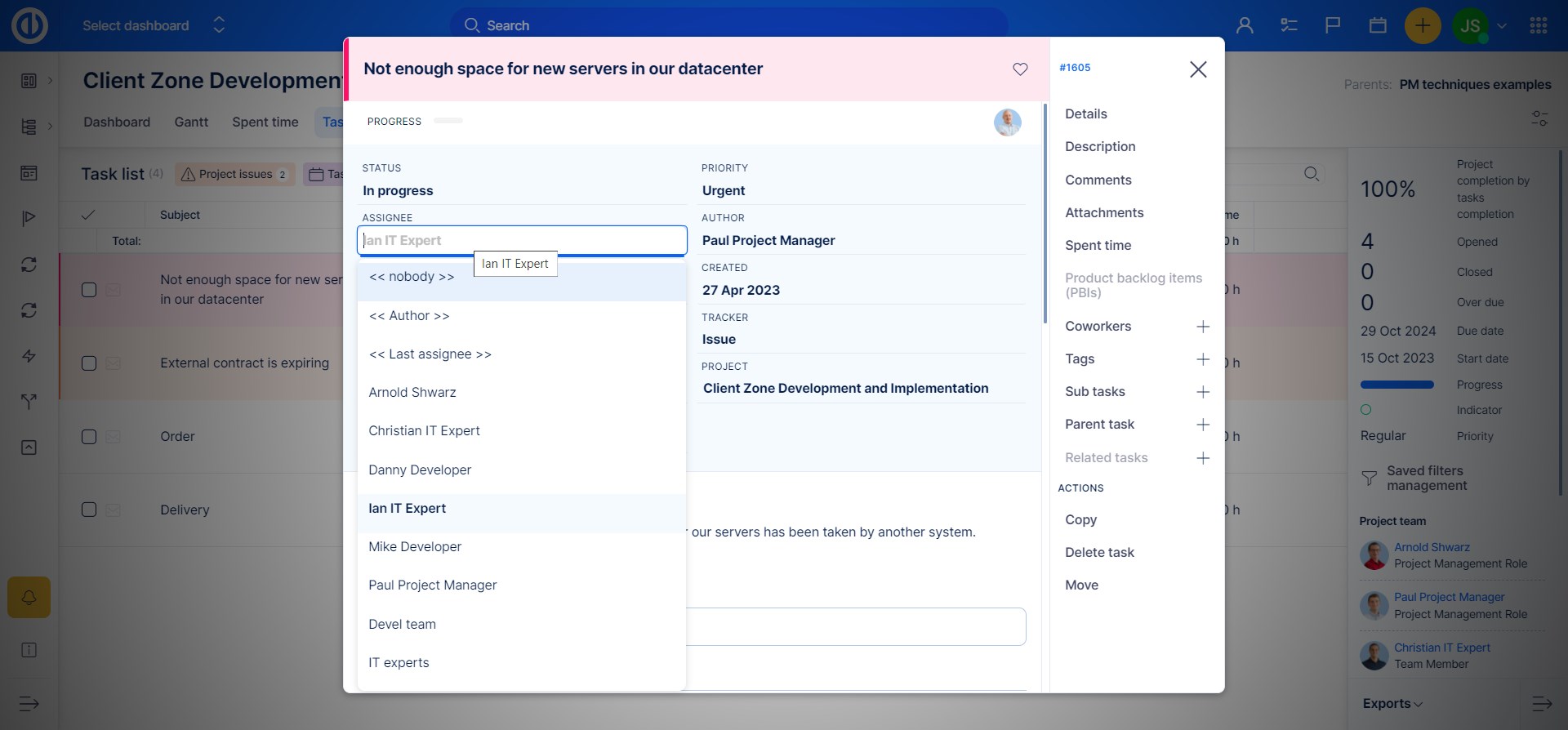Select Christian IT Expert as assignee
Screen dimensions: 1568x730
pyautogui.click(x=522, y=431)
